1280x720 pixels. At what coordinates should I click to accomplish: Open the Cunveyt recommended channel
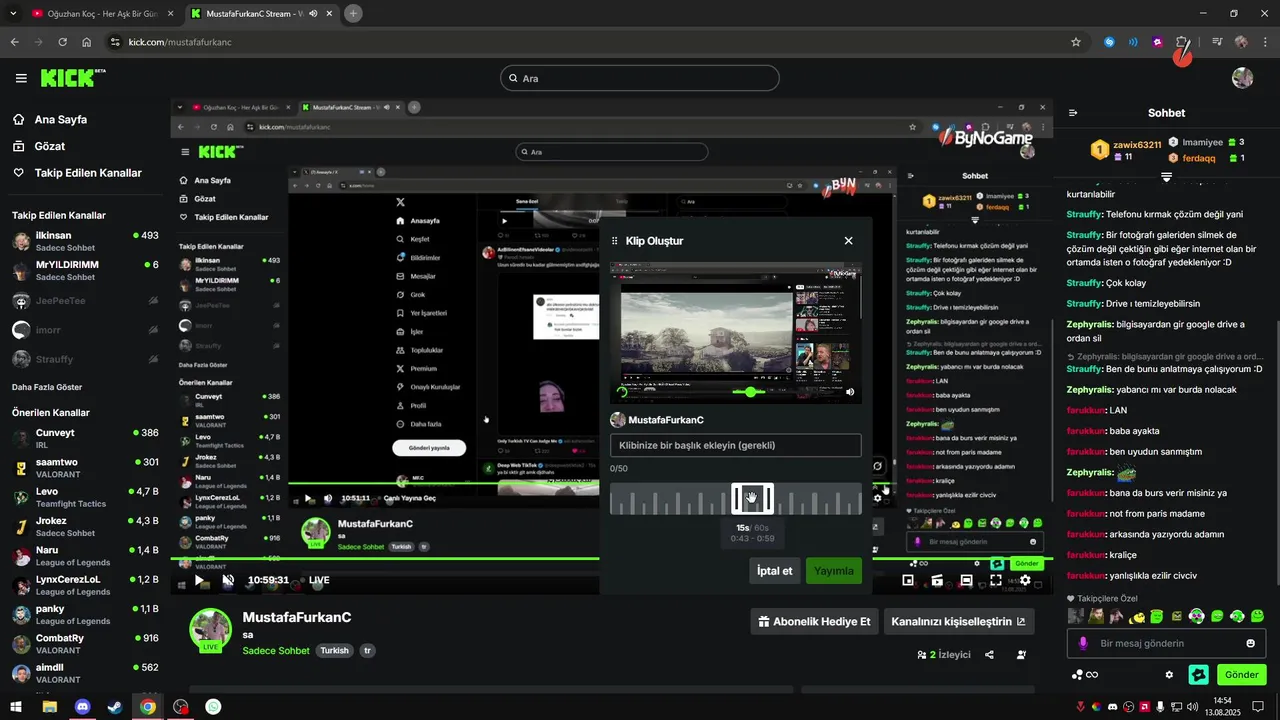[x=85, y=438]
